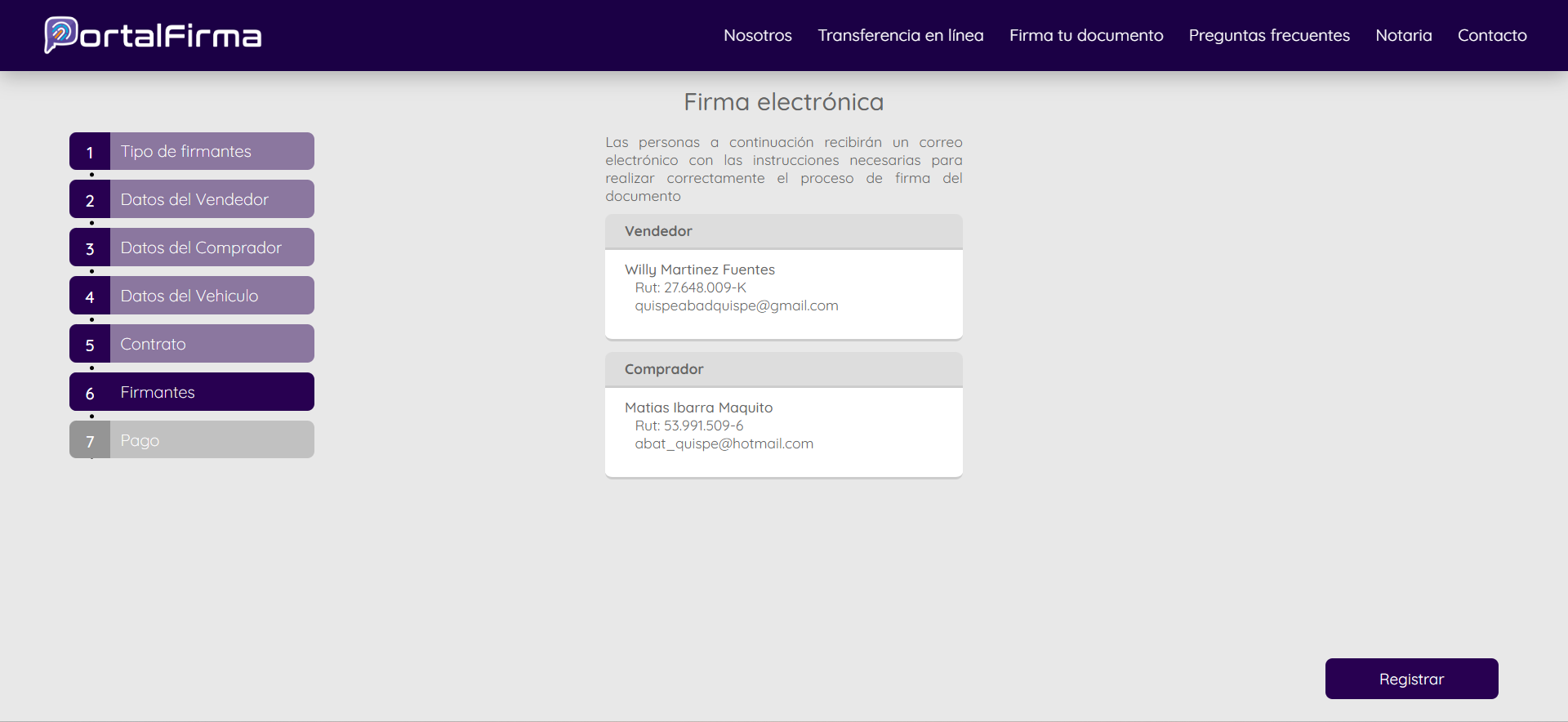Click the PortalFirma logo
1568x722 pixels.
[153, 35]
